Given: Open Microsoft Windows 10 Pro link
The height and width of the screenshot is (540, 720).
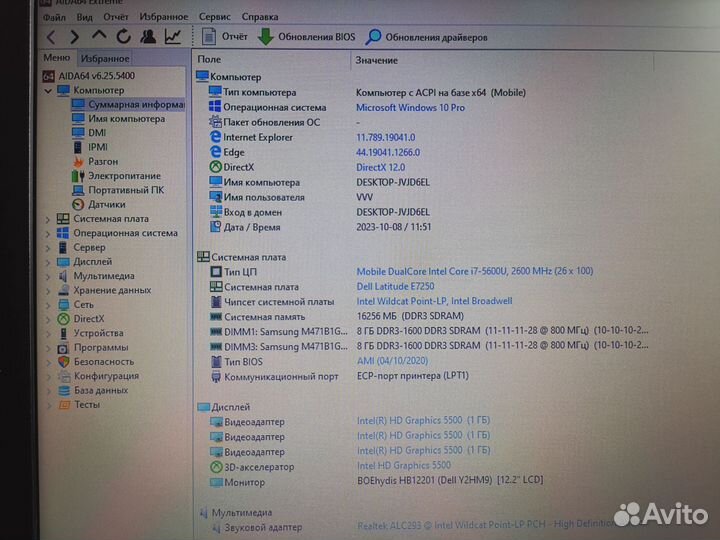Looking at the screenshot, I should click(411, 107).
